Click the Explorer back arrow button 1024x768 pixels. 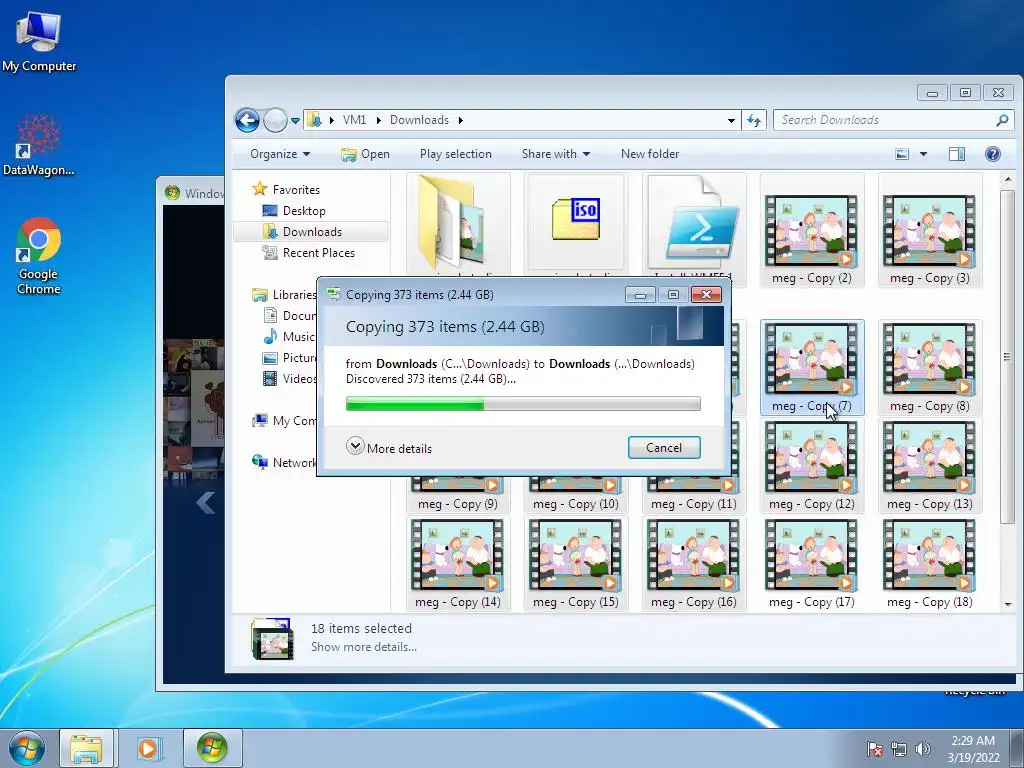point(248,120)
